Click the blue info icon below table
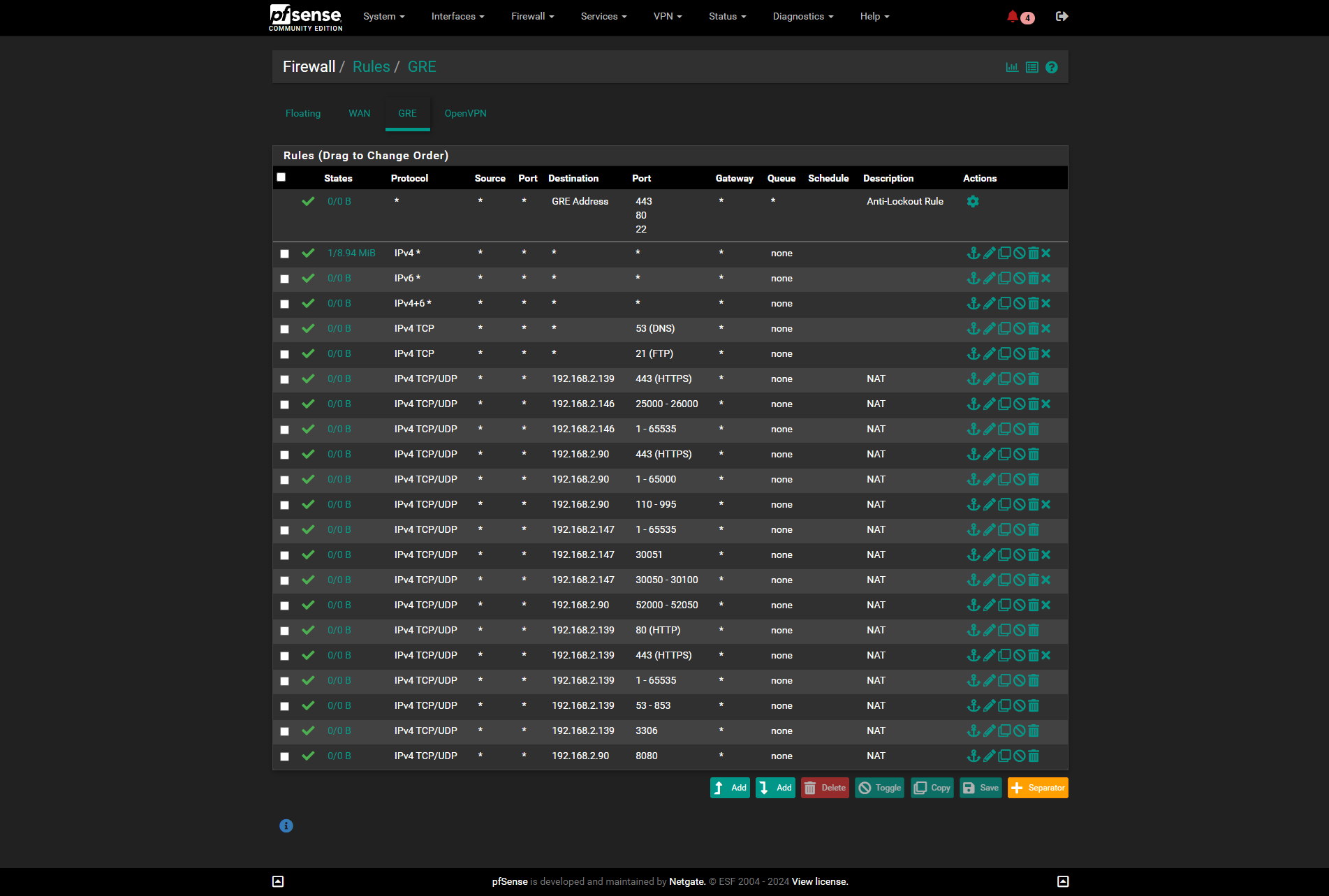1329x896 pixels. 286,825
